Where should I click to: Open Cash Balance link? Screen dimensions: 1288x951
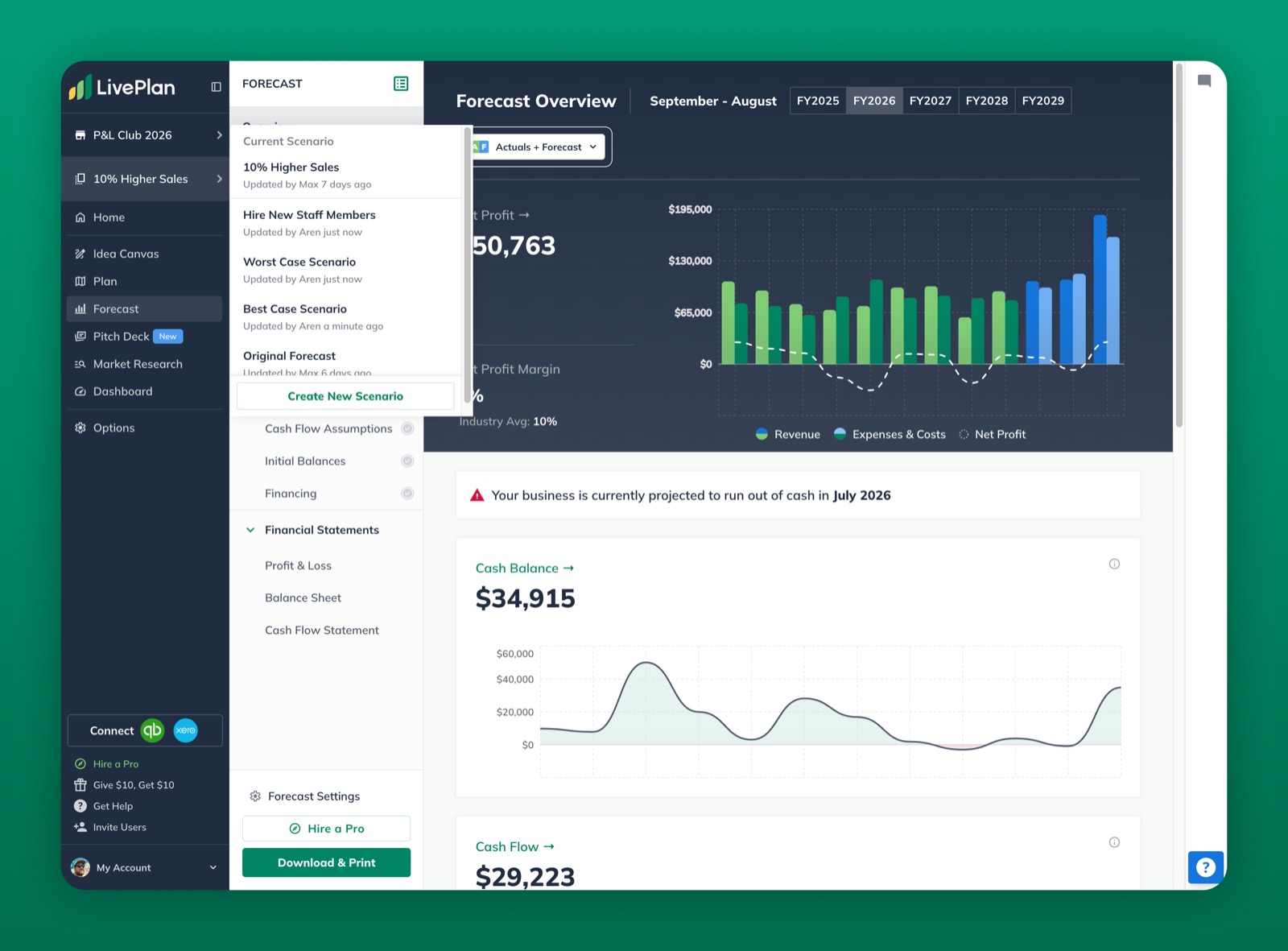525,568
